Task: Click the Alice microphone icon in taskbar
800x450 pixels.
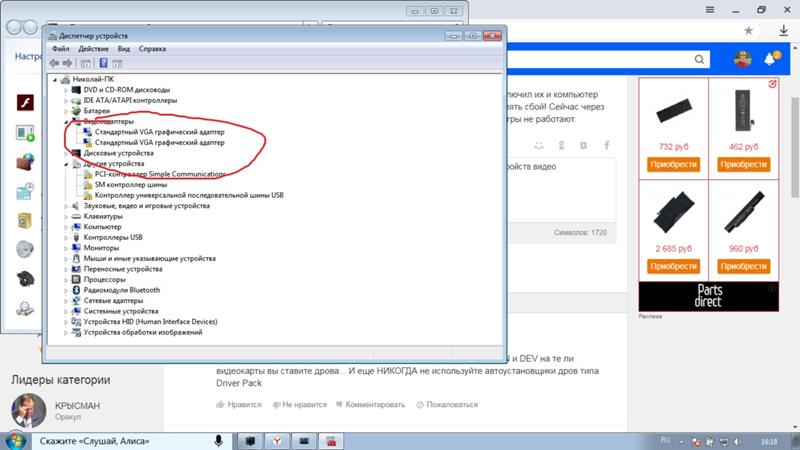Action: click(x=218, y=441)
